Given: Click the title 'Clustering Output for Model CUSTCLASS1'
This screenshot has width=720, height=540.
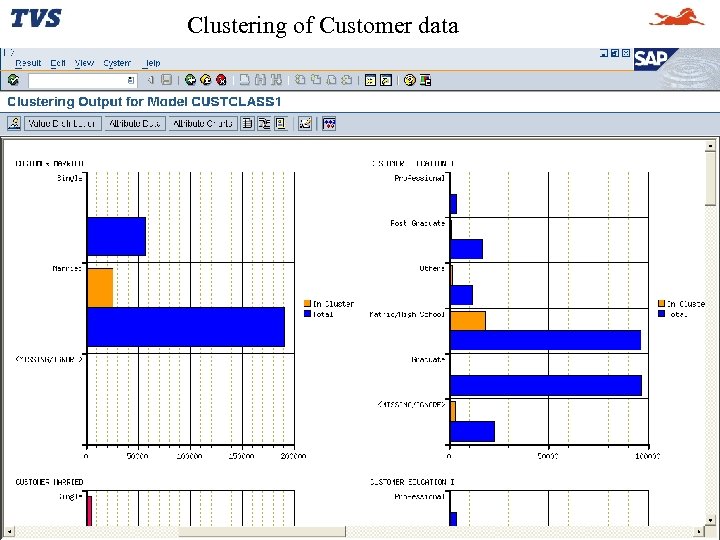Looking at the screenshot, I should point(144,101).
